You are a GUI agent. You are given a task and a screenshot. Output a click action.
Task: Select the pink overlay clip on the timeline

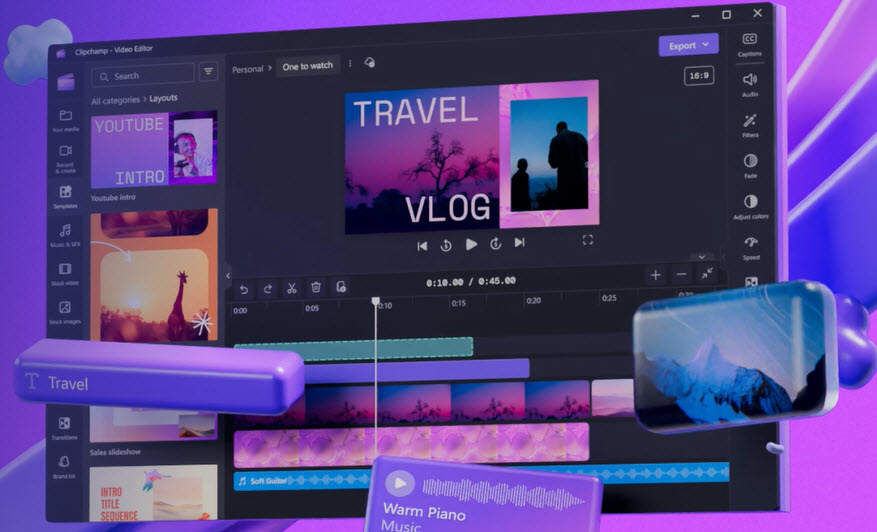tap(411, 445)
